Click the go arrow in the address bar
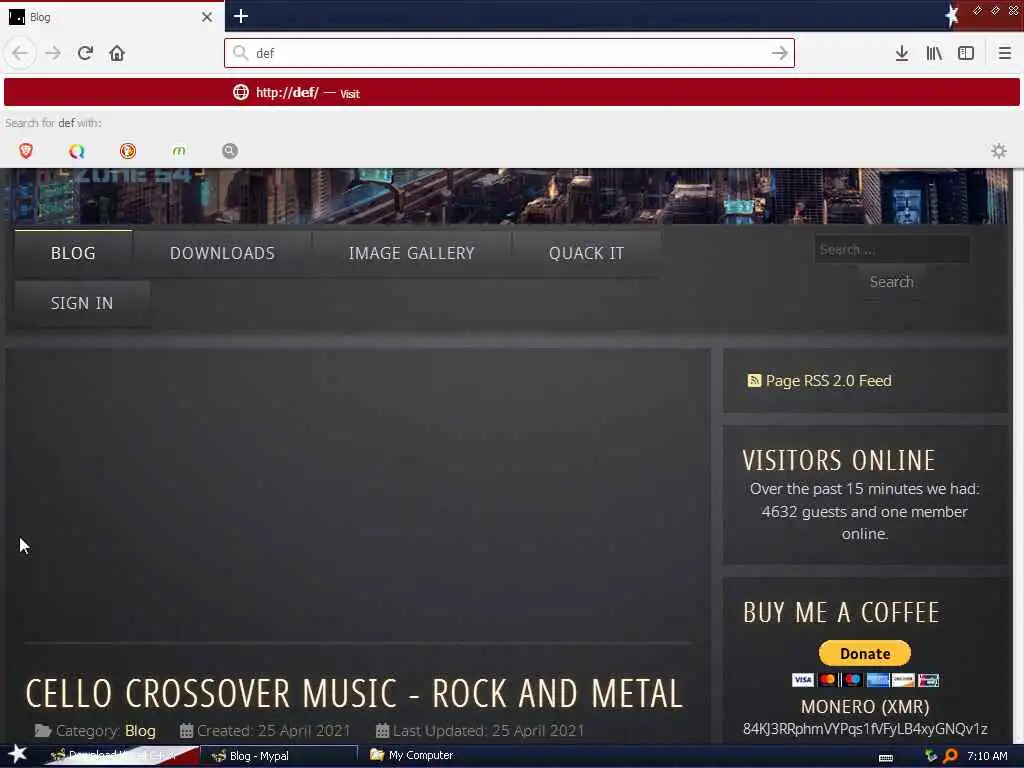This screenshot has width=1024, height=768. (x=779, y=53)
